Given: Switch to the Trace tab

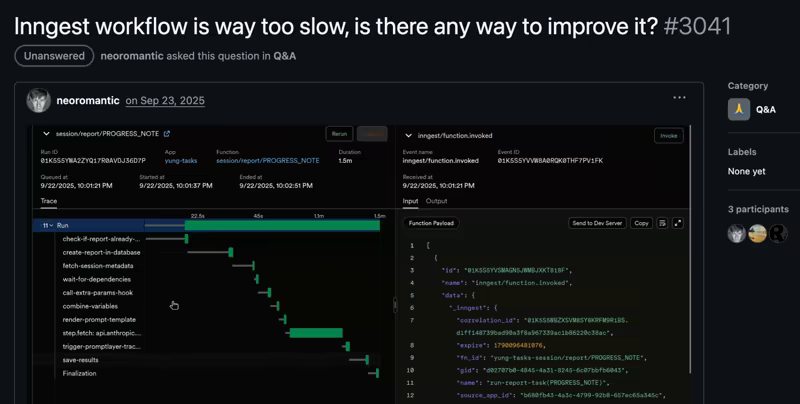Looking at the screenshot, I should pyautogui.click(x=49, y=201).
